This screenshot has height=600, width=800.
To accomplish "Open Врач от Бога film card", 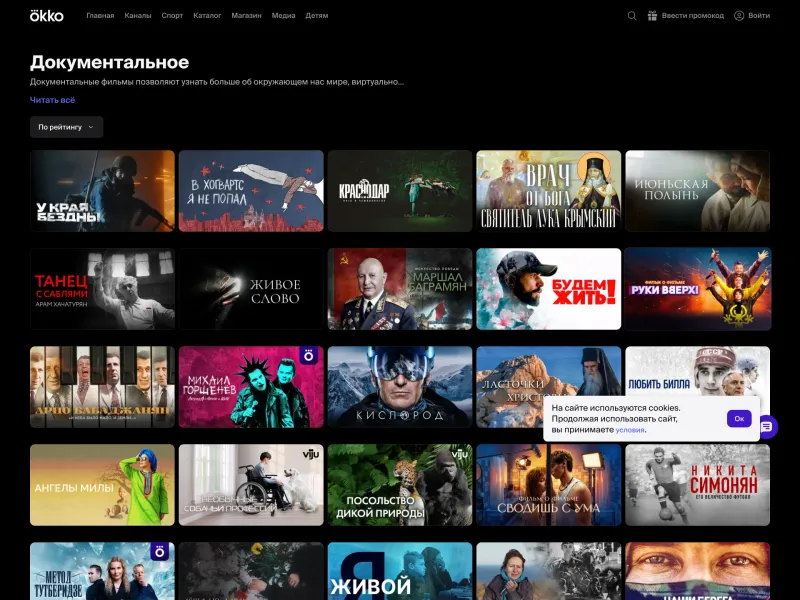I will (x=548, y=191).
